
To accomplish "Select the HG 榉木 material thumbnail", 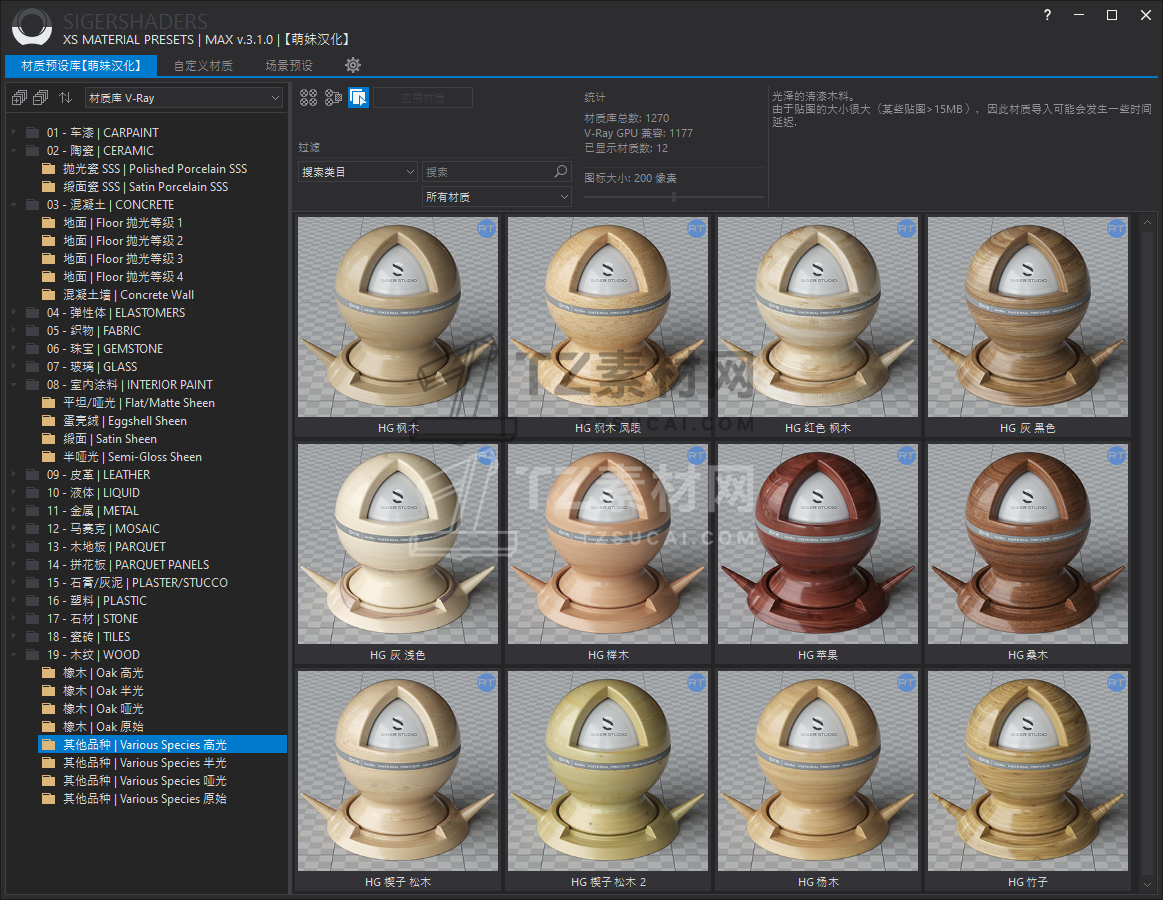I will click(607, 544).
